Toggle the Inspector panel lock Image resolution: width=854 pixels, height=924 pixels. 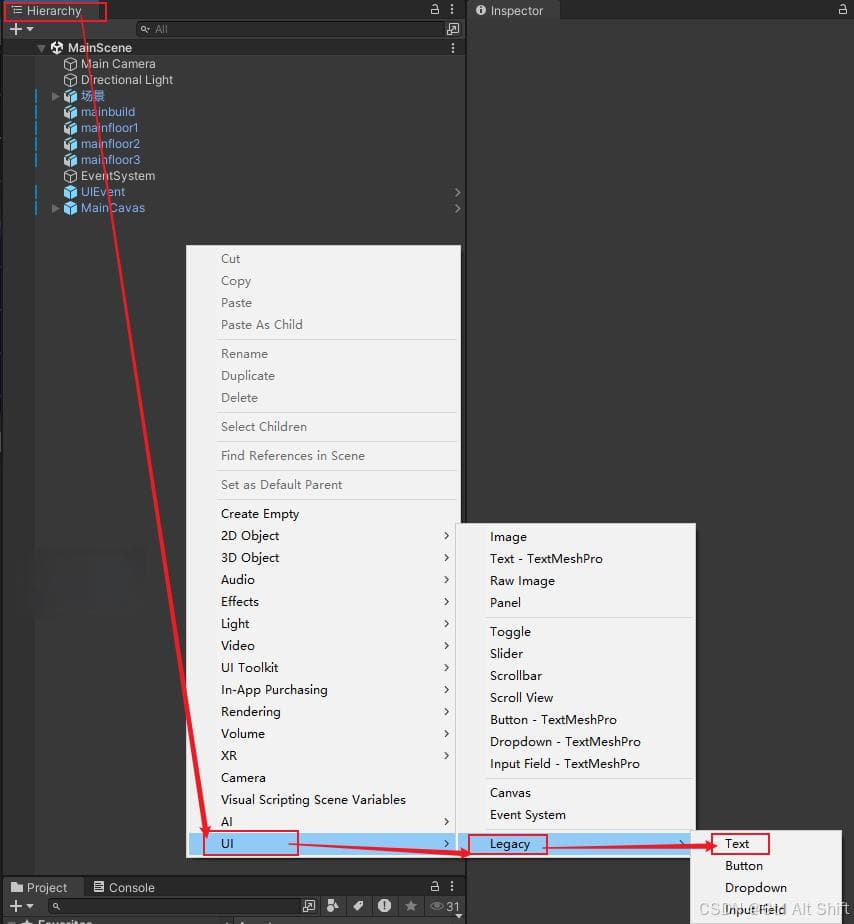click(x=843, y=9)
